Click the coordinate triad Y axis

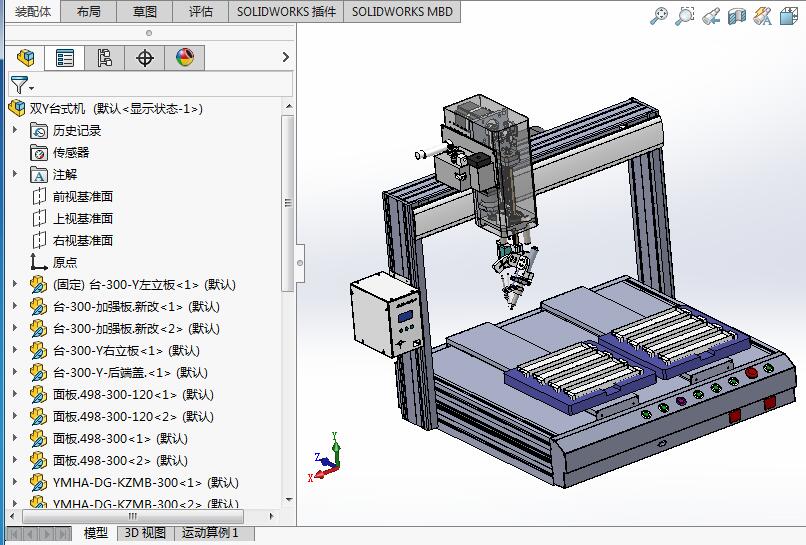coord(335,447)
